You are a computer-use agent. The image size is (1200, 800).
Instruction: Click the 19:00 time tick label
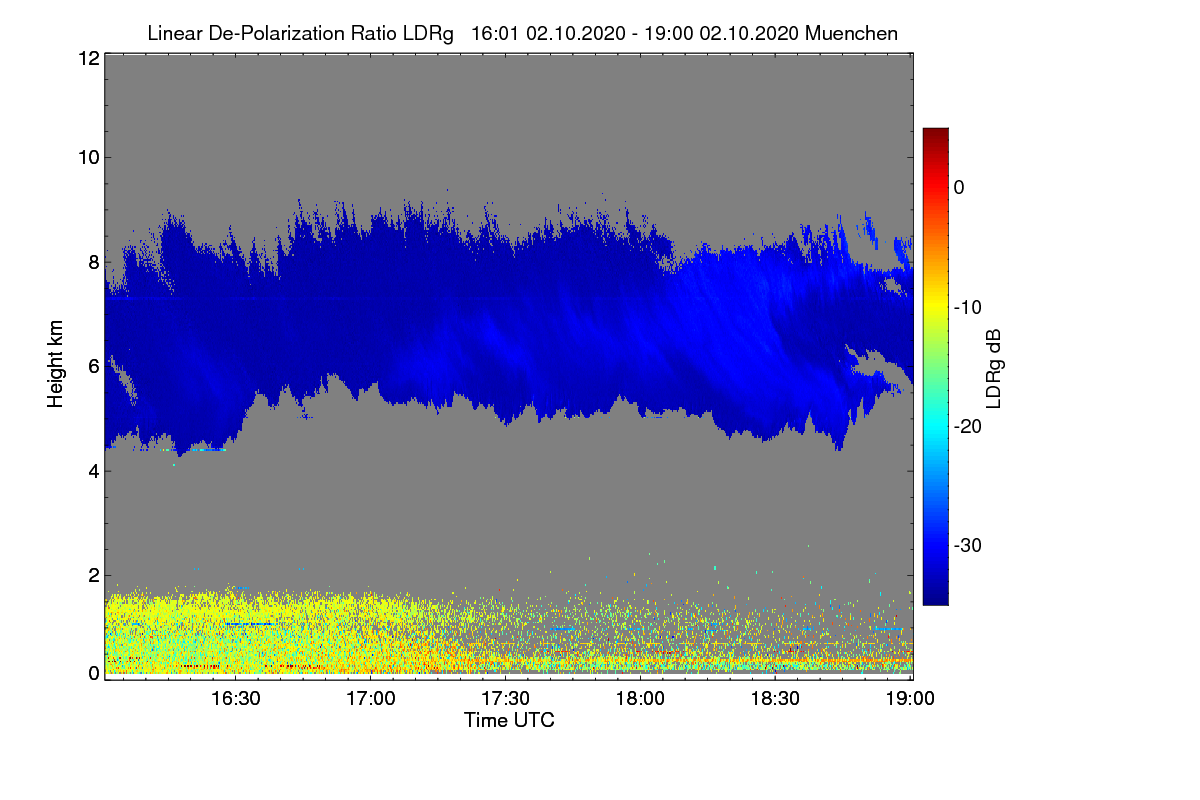click(910, 699)
